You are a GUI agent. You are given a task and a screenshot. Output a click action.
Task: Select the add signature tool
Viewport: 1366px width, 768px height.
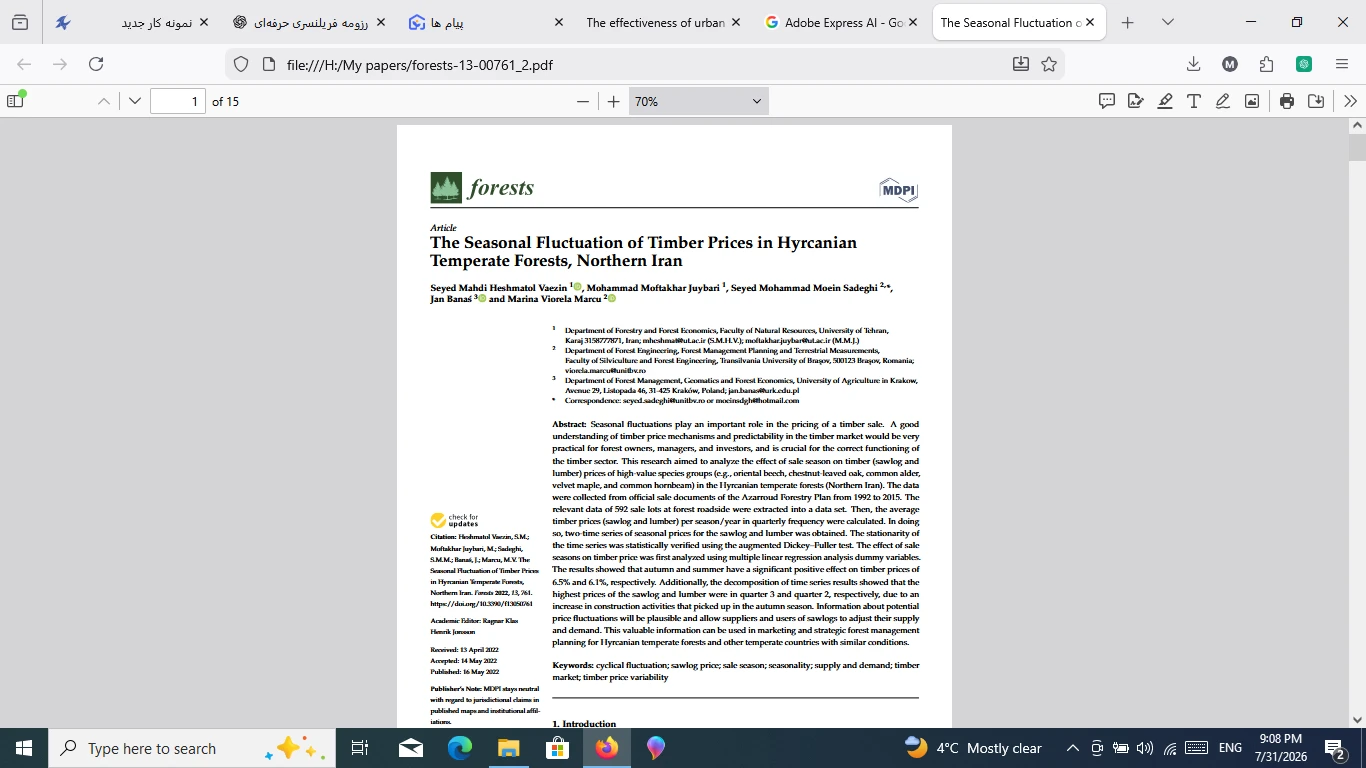pos(1136,101)
